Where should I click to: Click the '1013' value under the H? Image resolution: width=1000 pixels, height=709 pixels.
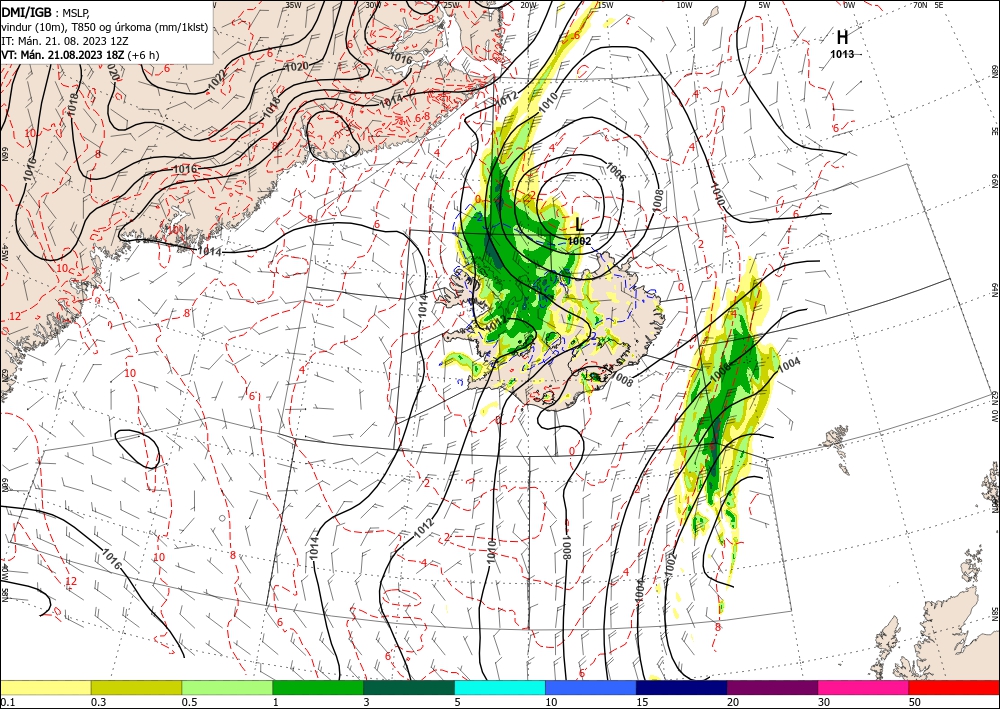click(x=842, y=54)
